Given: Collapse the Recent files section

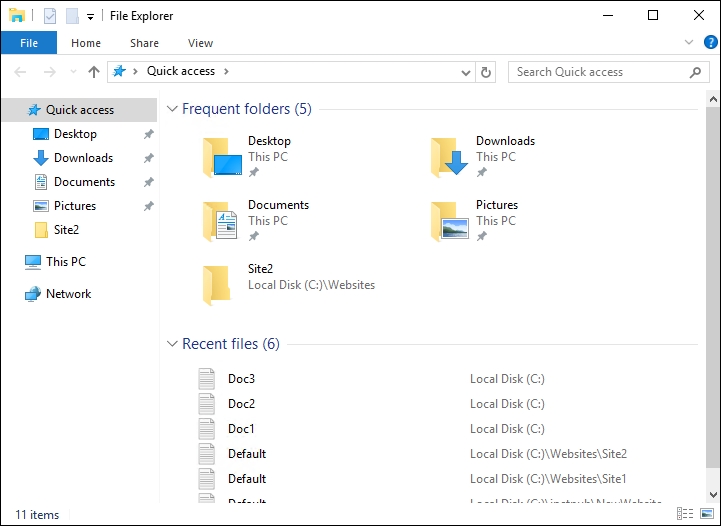Looking at the screenshot, I should (172, 344).
